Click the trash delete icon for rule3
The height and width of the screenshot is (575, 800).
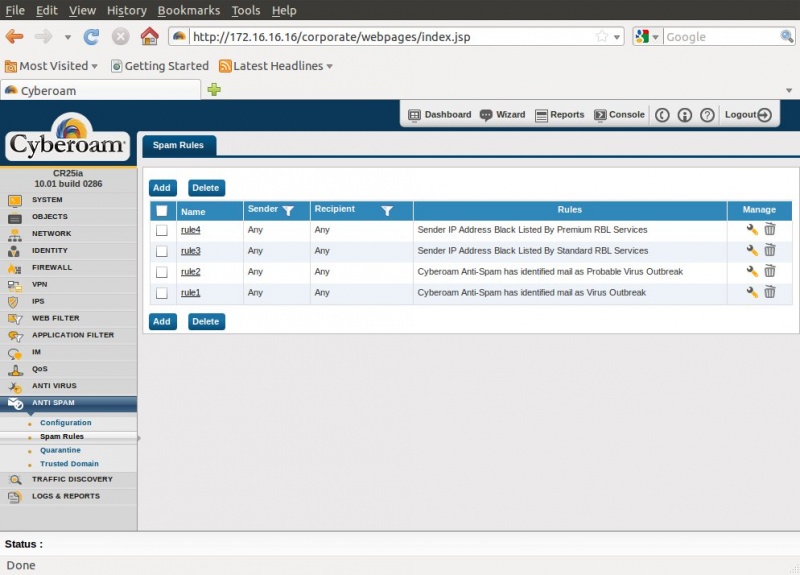(x=770, y=250)
